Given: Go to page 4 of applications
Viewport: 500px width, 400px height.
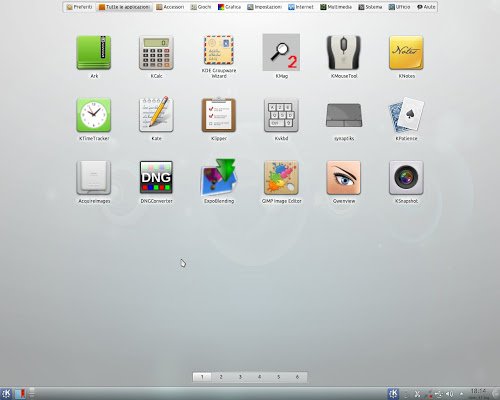Looking at the screenshot, I should (x=259, y=377).
